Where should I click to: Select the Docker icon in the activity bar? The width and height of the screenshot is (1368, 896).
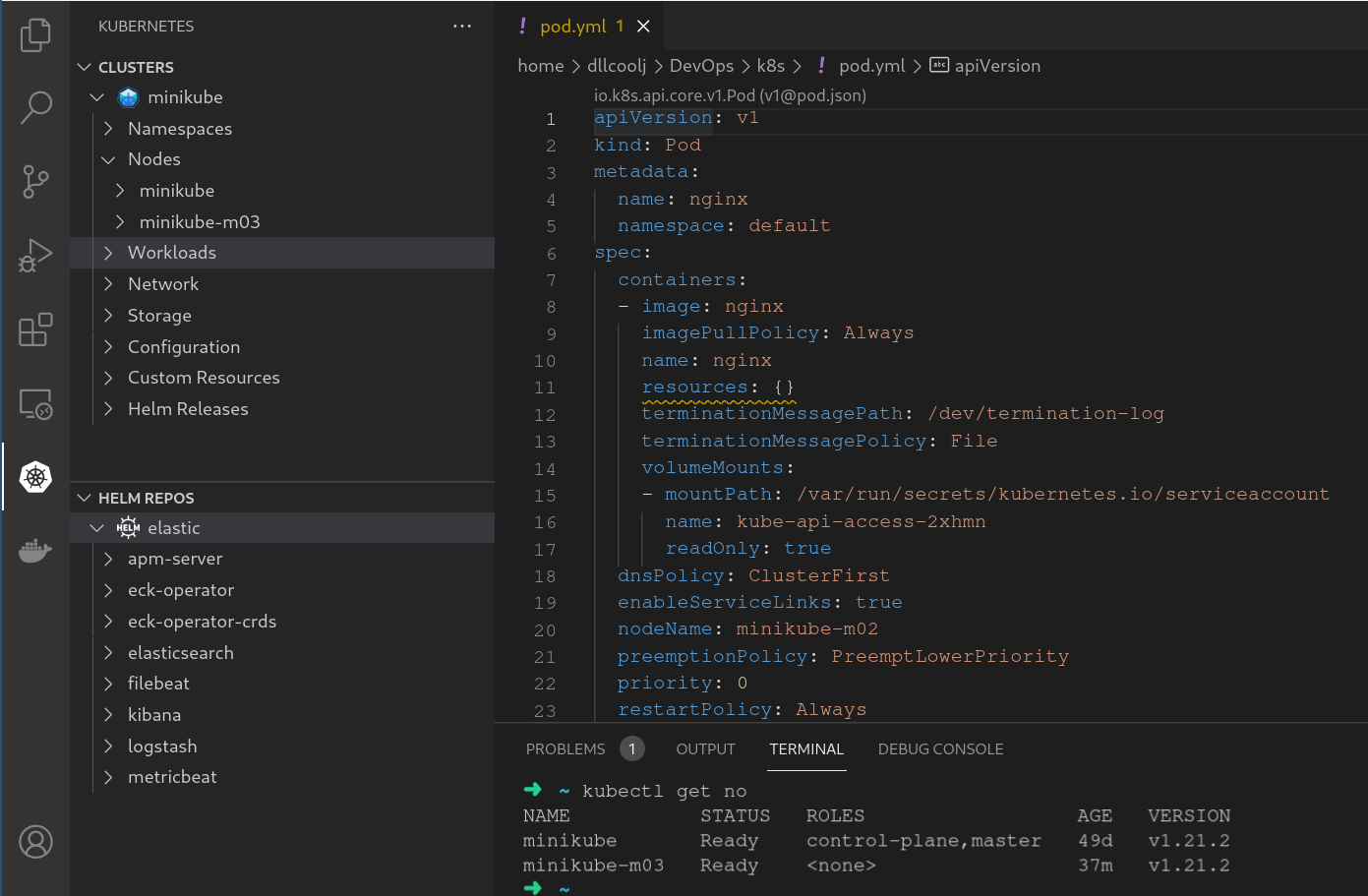click(x=35, y=551)
